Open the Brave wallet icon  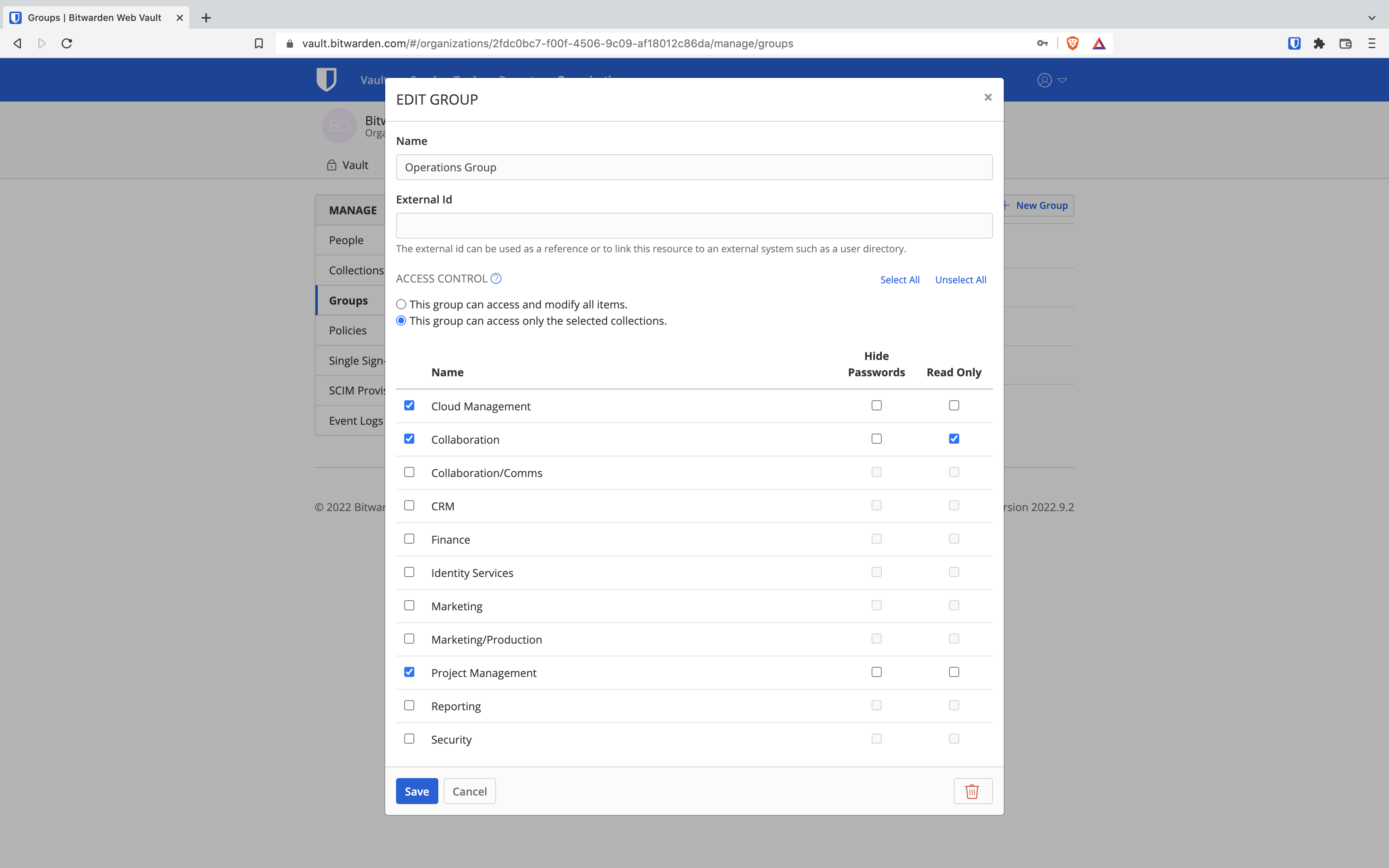[1345, 44]
